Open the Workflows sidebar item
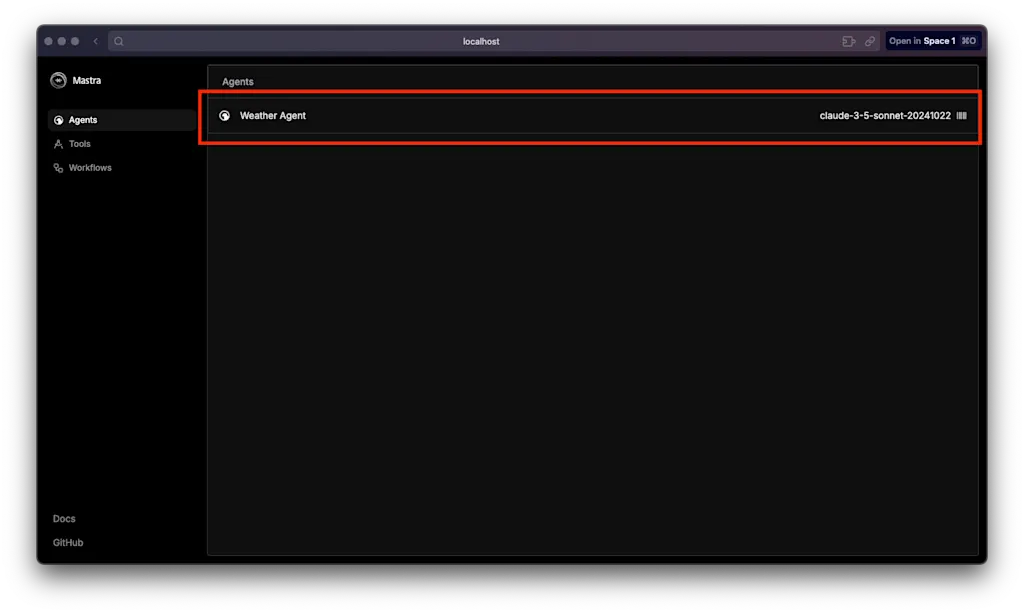The height and width of the screenshot is (613, 1024). (x=122, y=168)
